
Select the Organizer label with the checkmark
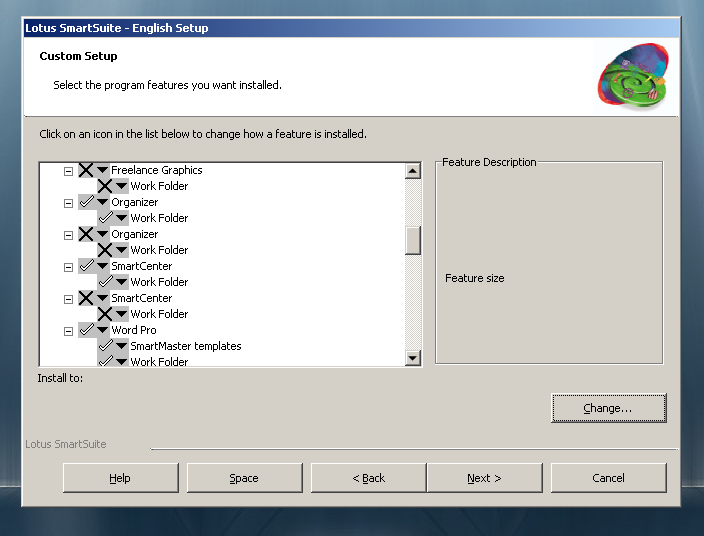[x=135, y=202]
